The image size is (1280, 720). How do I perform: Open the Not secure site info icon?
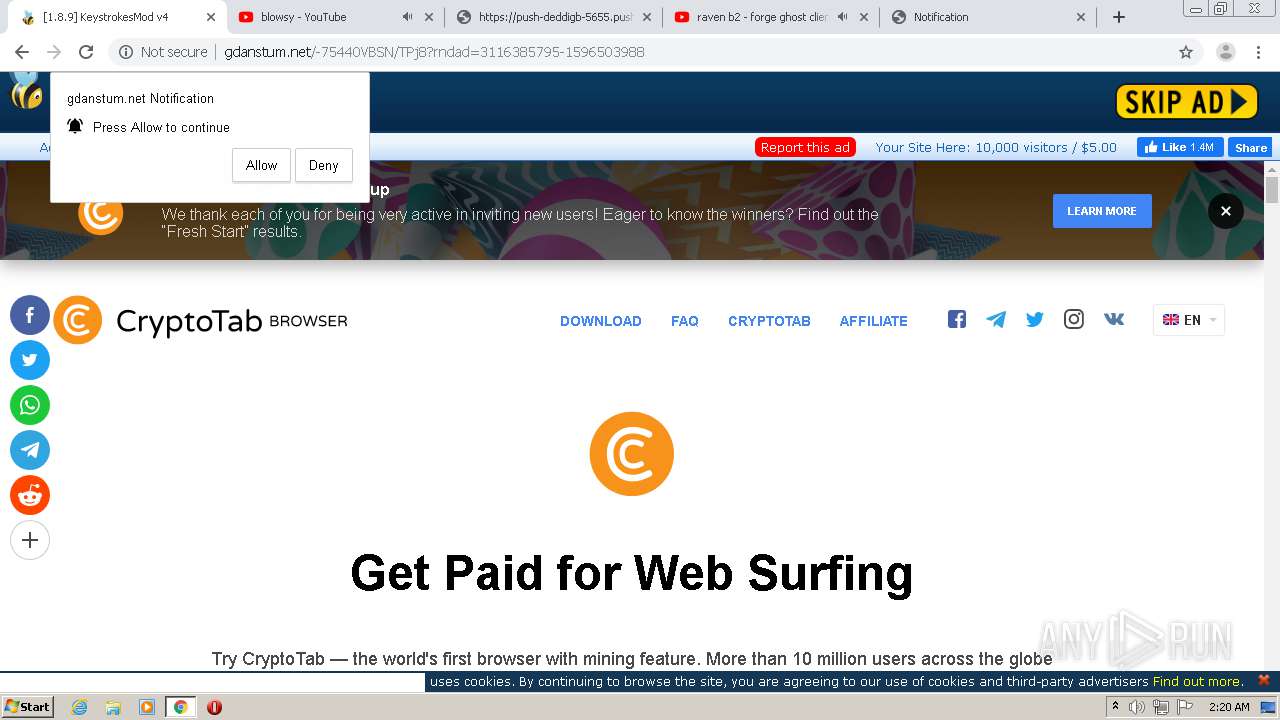[126, 52]
